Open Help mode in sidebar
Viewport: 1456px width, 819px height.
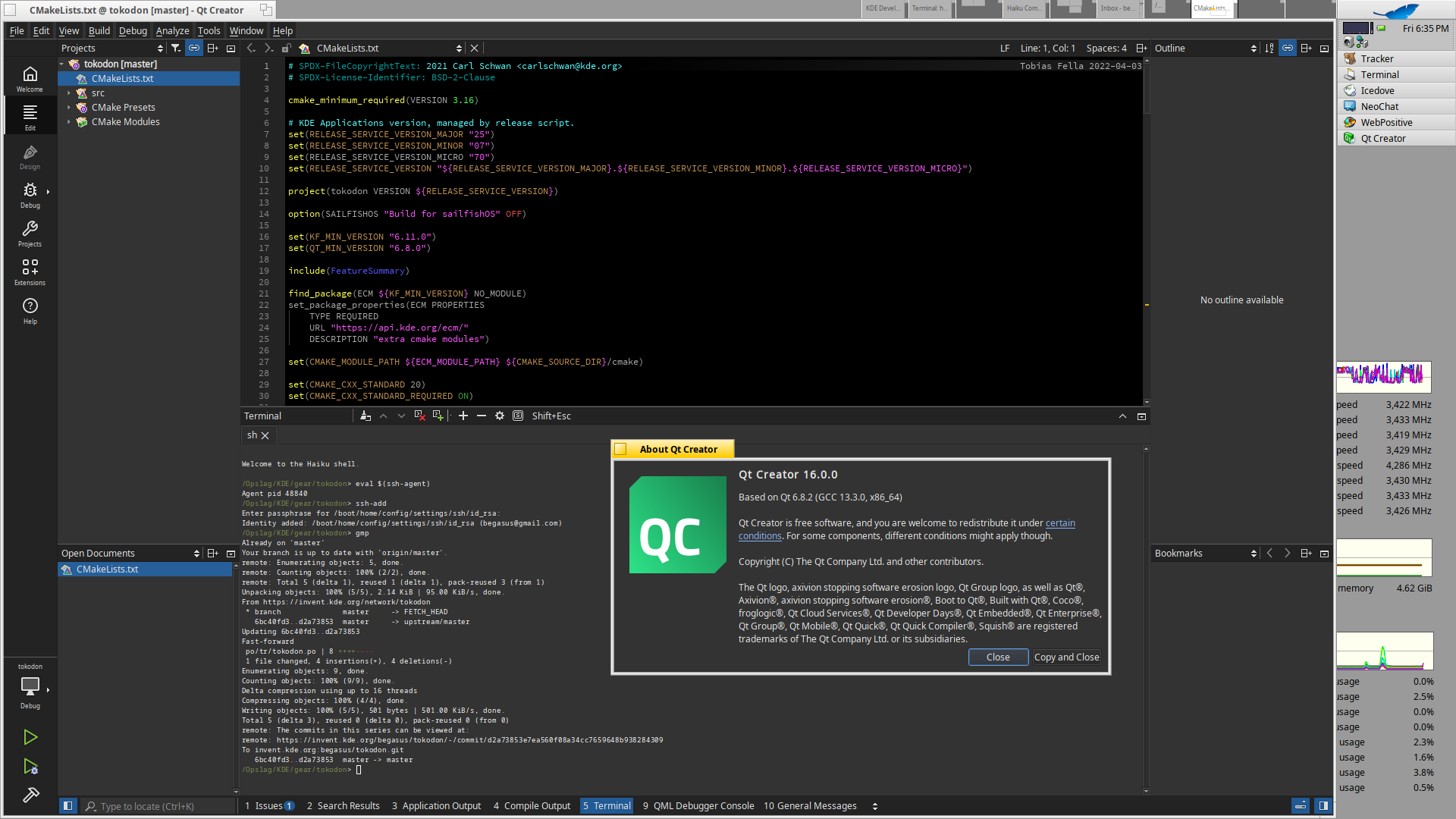pyautogui.click(x=30, y=311)
